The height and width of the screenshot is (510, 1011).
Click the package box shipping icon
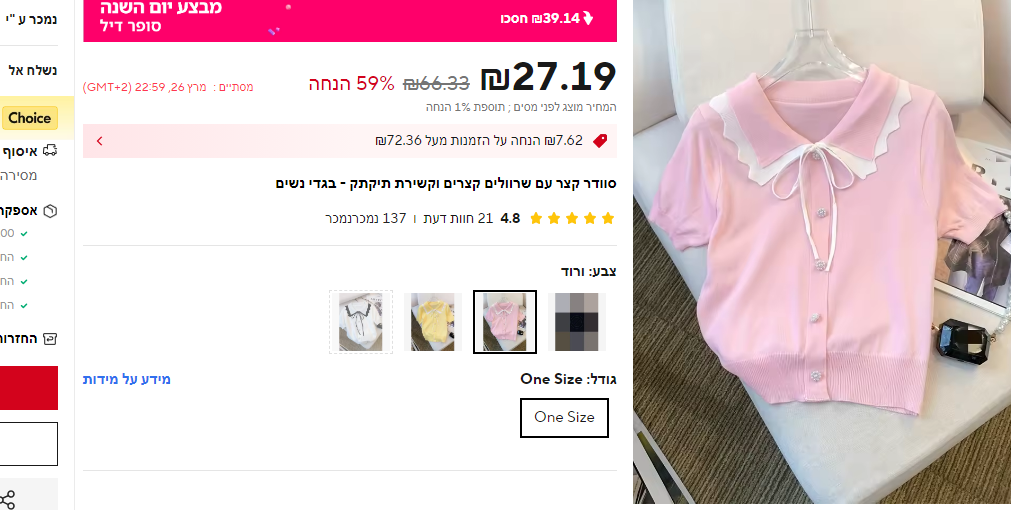coord(50,211)
